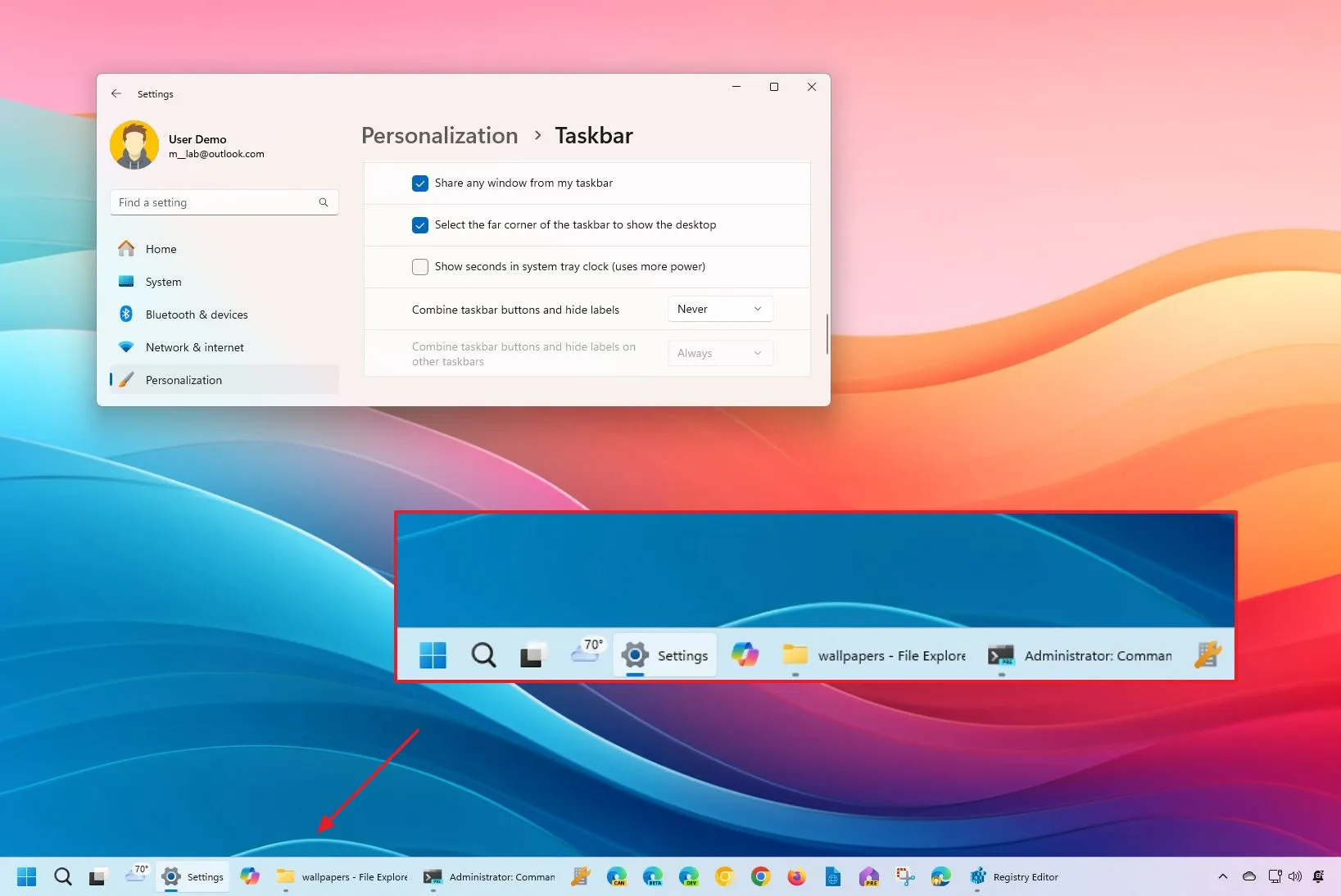Open the Never dropdown for combining taskbar buttons
Screen dimensions: 1341x896
pyautogui.click(x=718, y=309)
